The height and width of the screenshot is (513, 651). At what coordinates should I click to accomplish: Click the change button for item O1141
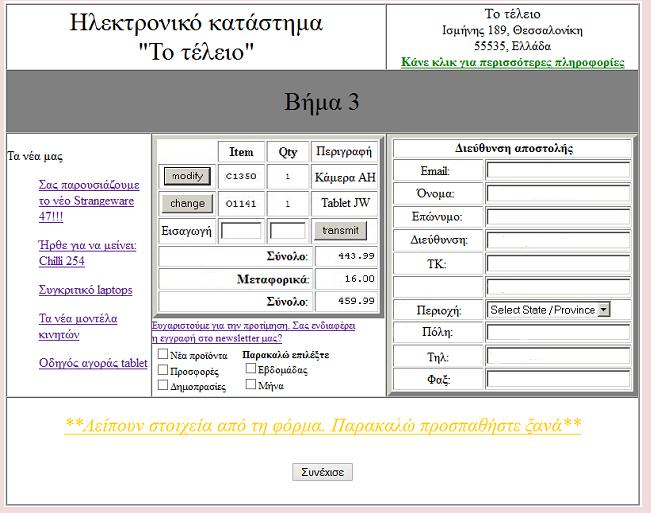(x=187, y=203)
